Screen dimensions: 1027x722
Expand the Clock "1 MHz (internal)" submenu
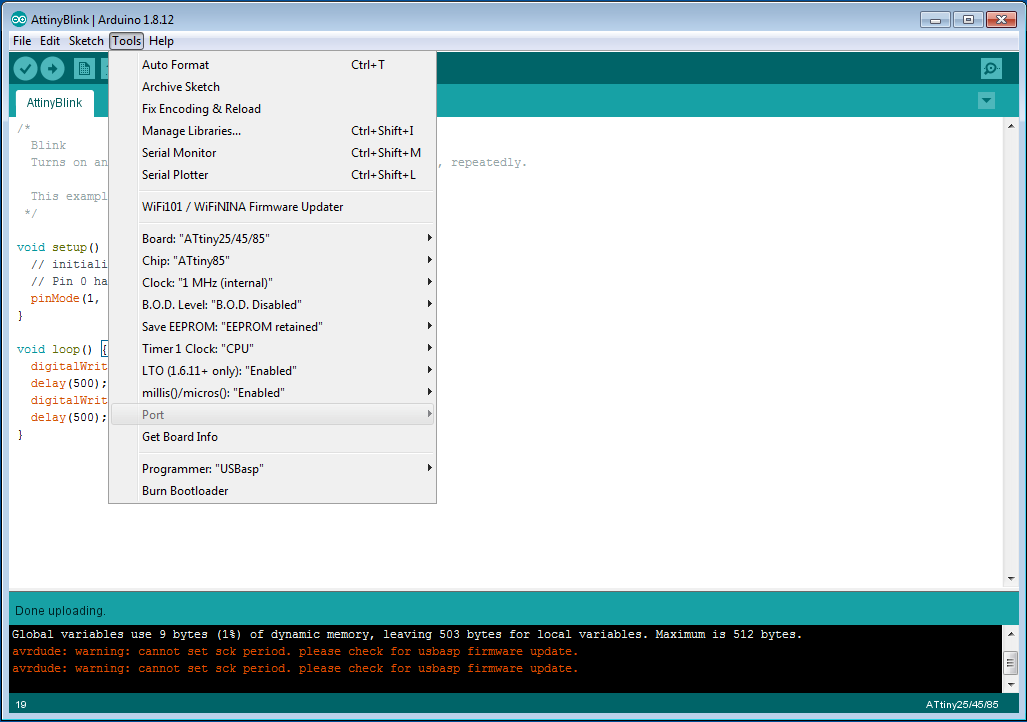click(x=272, y=283)
